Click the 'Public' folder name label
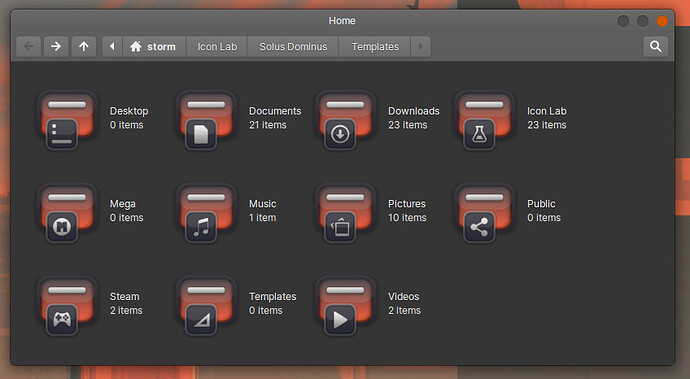Image resolution: width=690 pixels, height=379 pixels. [541, 204]
